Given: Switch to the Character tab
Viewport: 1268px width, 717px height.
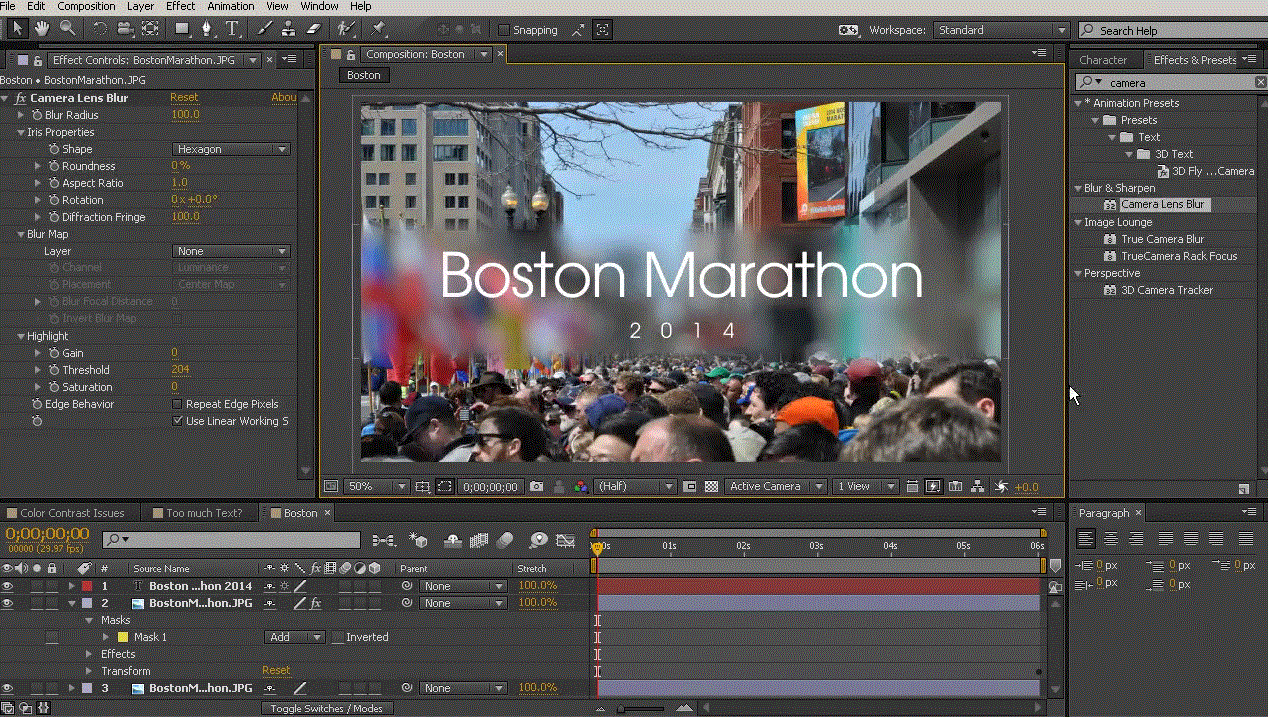Looking at the screenshot, I should 1103,60.
